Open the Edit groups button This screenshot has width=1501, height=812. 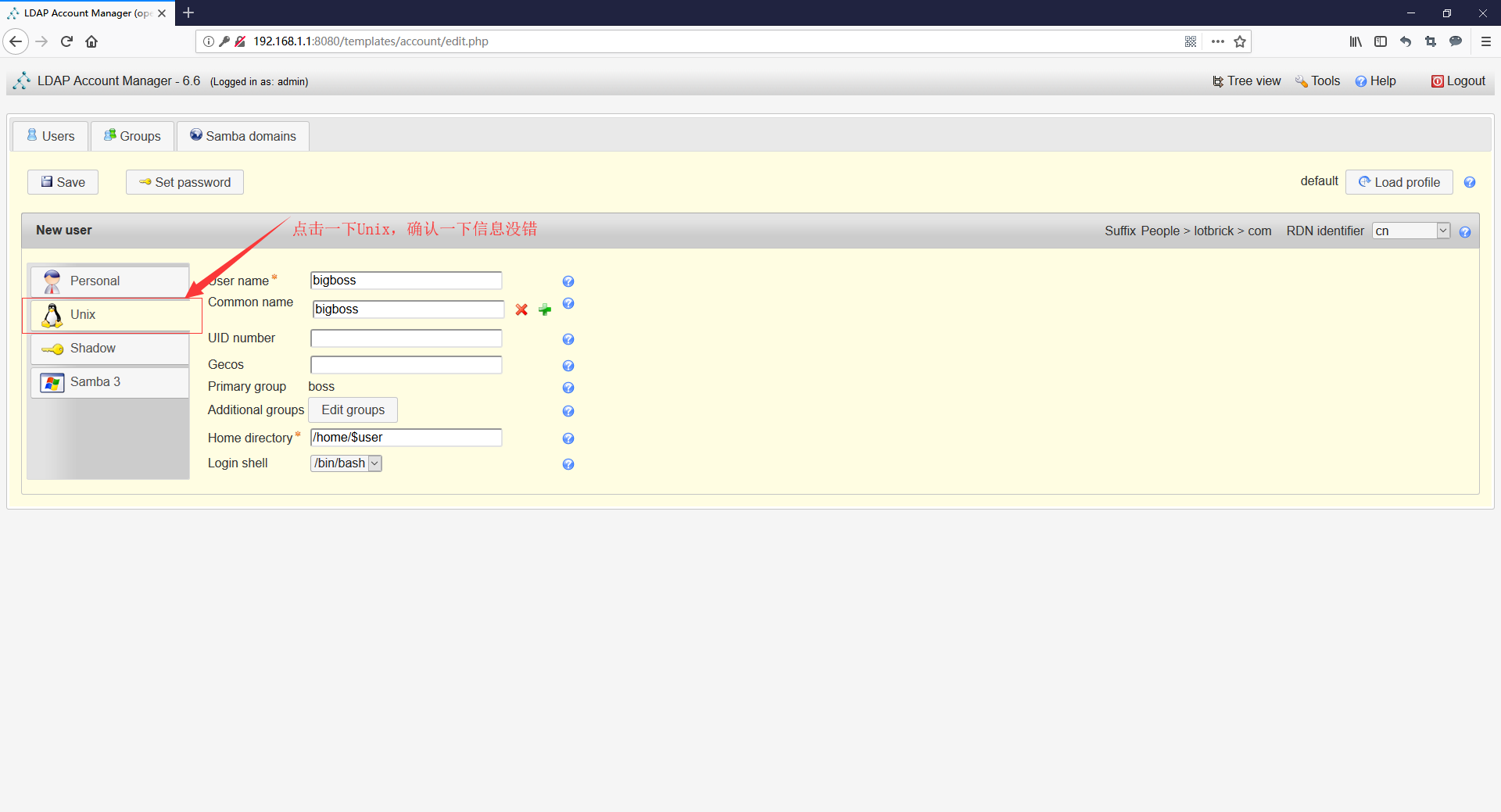353,410
